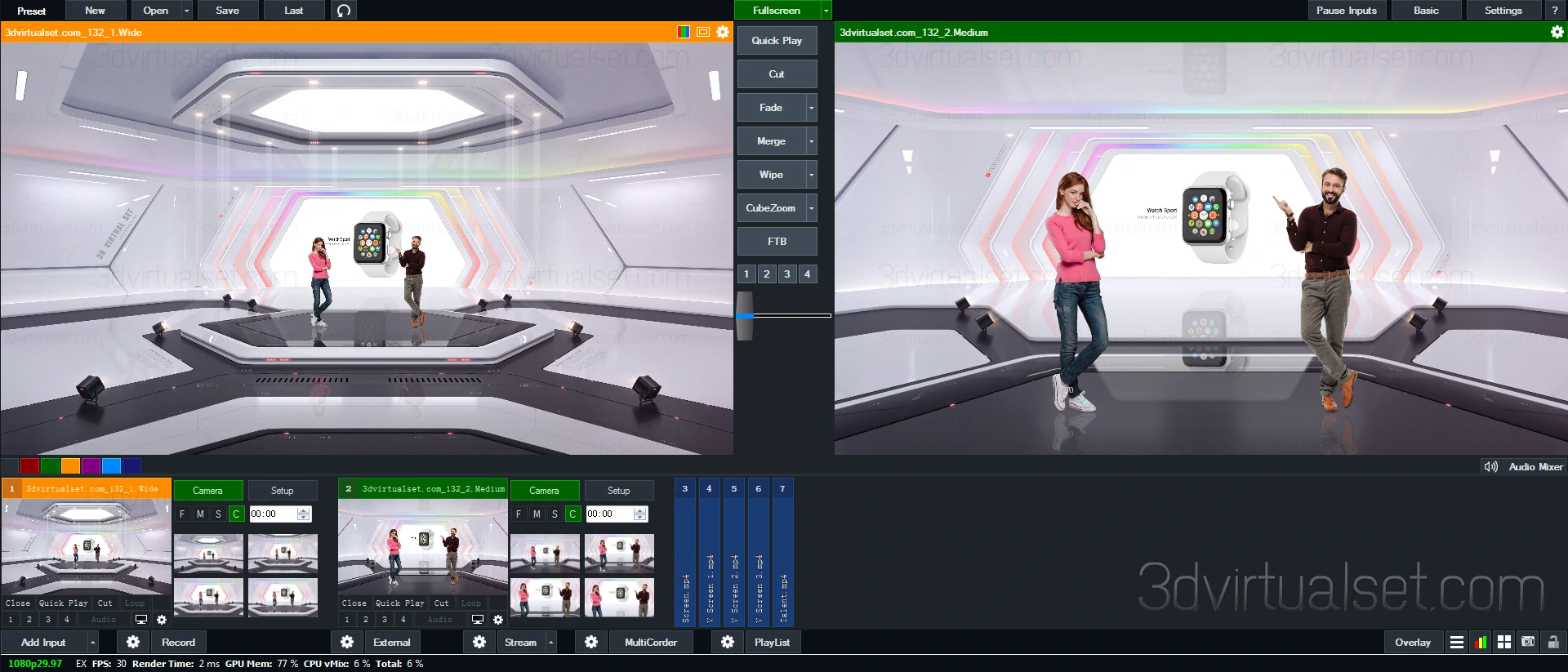Toggle S button on input 1 camera
1568x672 pixels.
point(218,514)
